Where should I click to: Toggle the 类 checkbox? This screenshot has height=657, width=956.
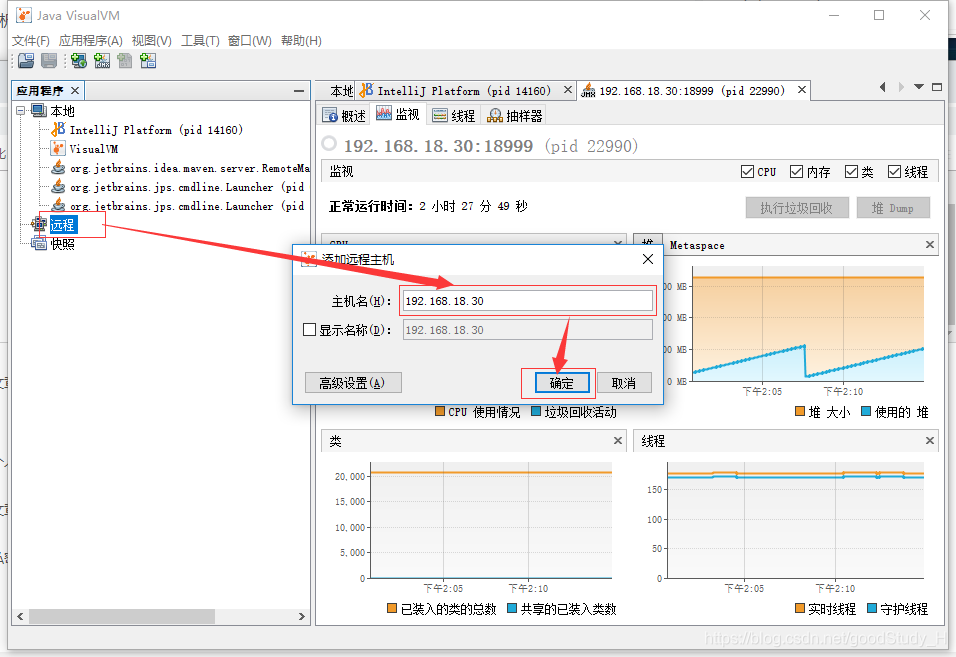tap(851, 171)
